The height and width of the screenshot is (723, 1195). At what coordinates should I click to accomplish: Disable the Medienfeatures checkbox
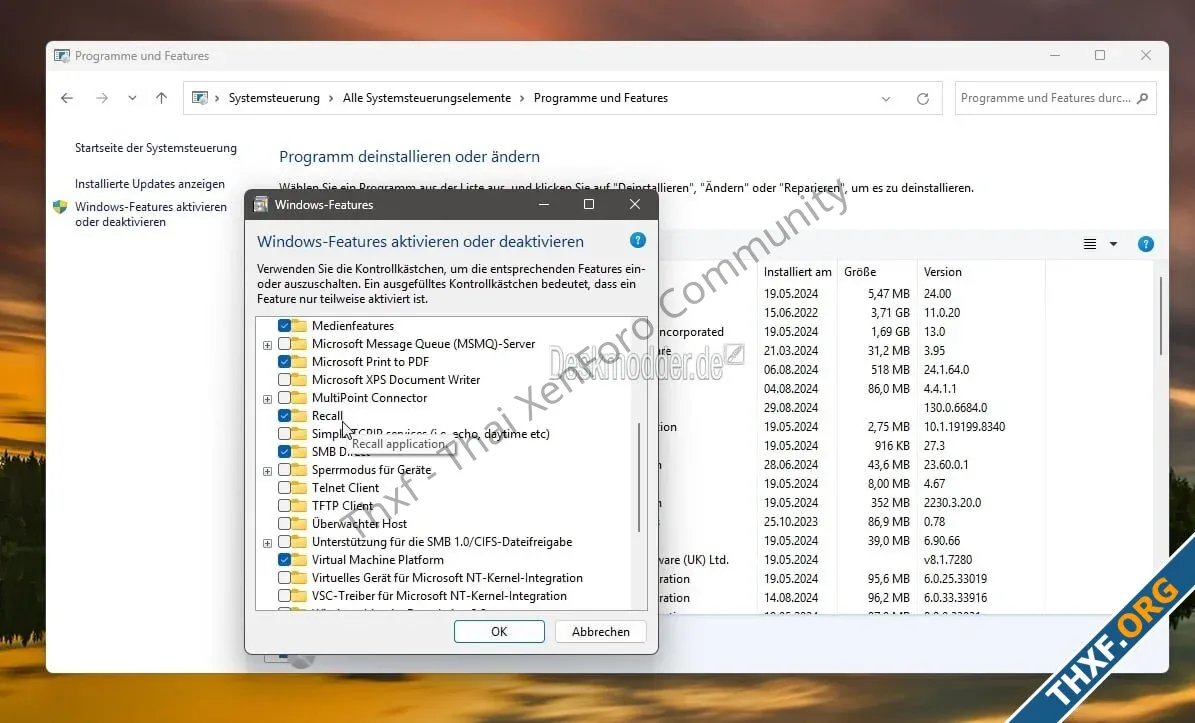coord(284,325)
